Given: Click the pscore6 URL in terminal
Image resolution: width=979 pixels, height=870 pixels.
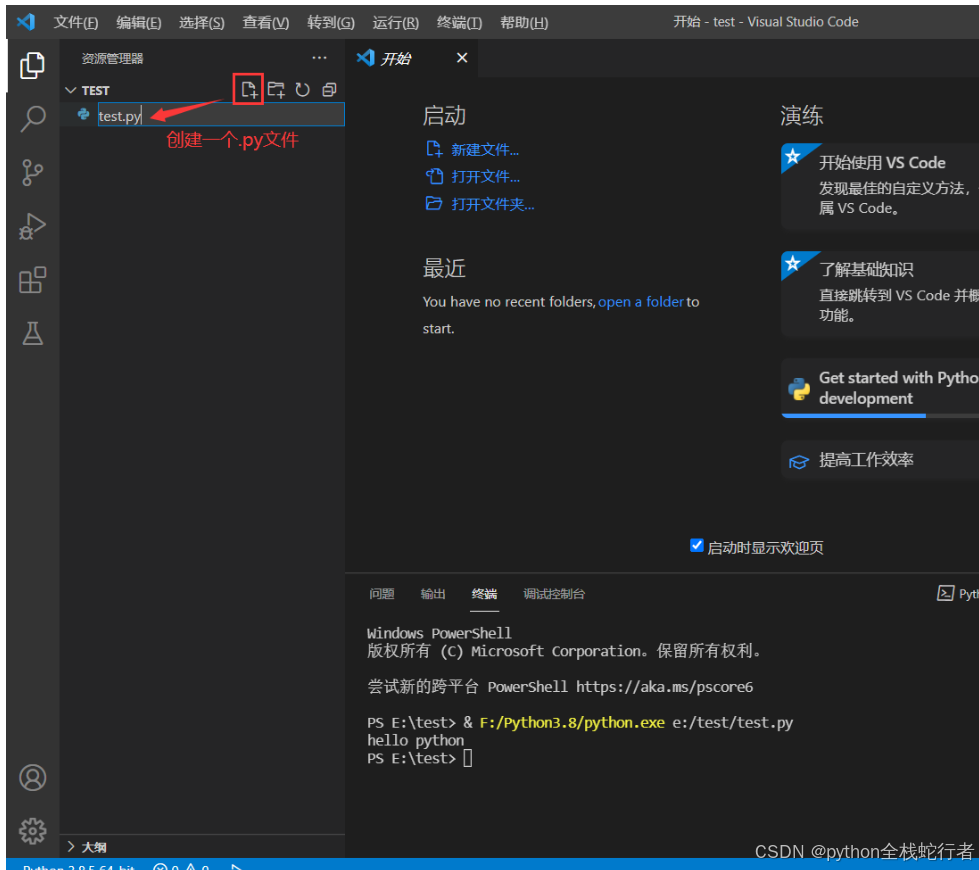Looking at the screenshot, I should (664, 687).
